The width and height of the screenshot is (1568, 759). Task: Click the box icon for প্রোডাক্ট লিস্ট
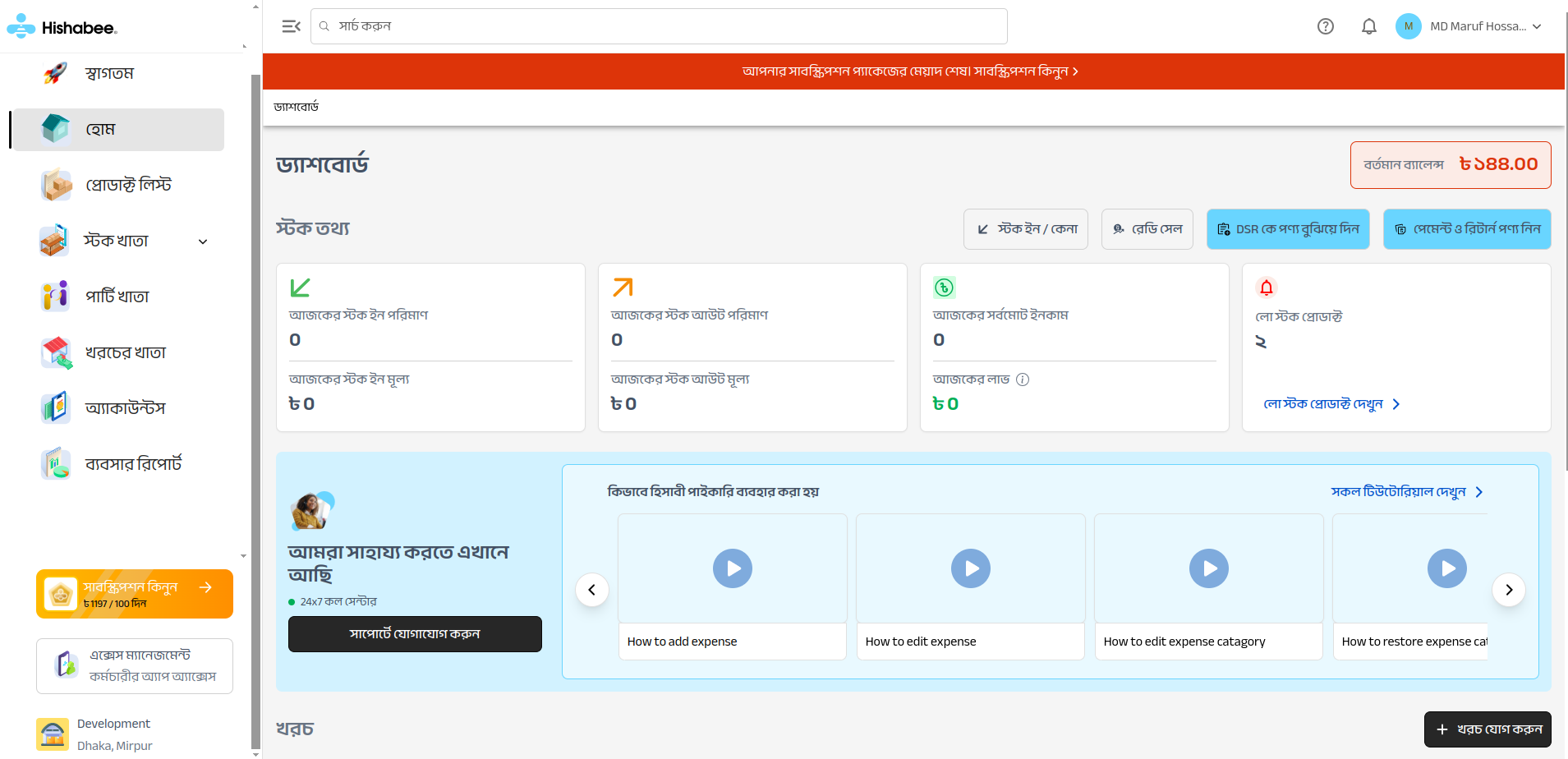pos(57,185)
